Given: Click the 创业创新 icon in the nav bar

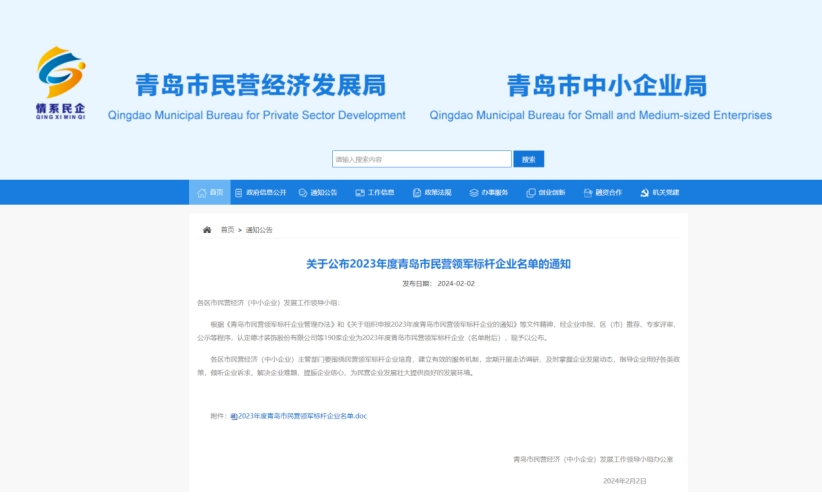Looking at the screenshot, I should pyautogui.click(x=531, y=193).
